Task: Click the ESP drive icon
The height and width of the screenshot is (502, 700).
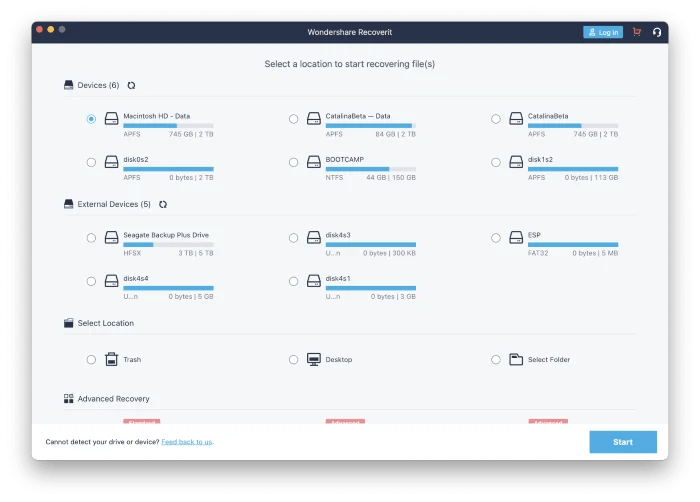Action: pos(516,237)
